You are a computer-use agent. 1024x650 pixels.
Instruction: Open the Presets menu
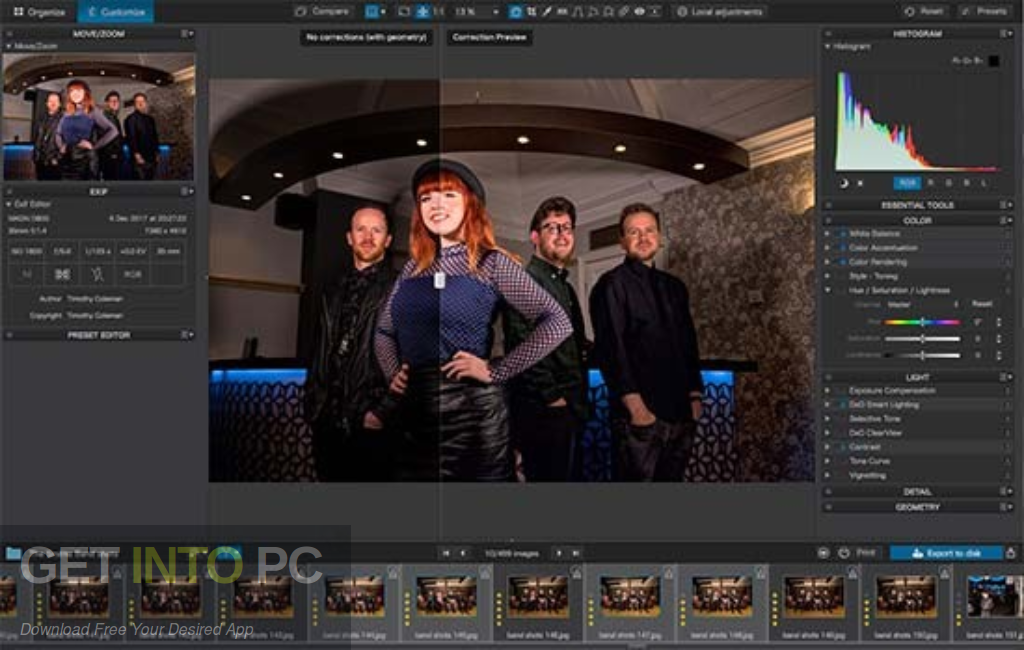click(984, 12)
